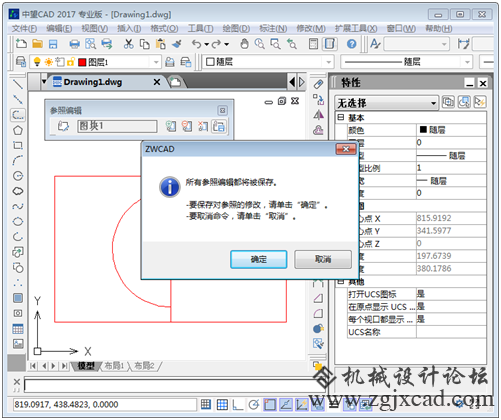Click the black 颜色 swatch in 特性
Viewport: 501px width, 420px height.
pos(423,129)
